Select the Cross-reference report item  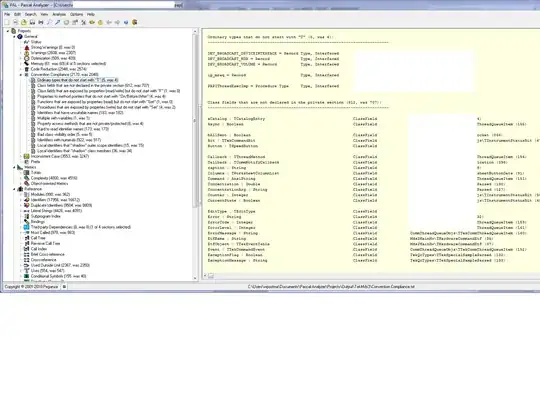(43, 260)
